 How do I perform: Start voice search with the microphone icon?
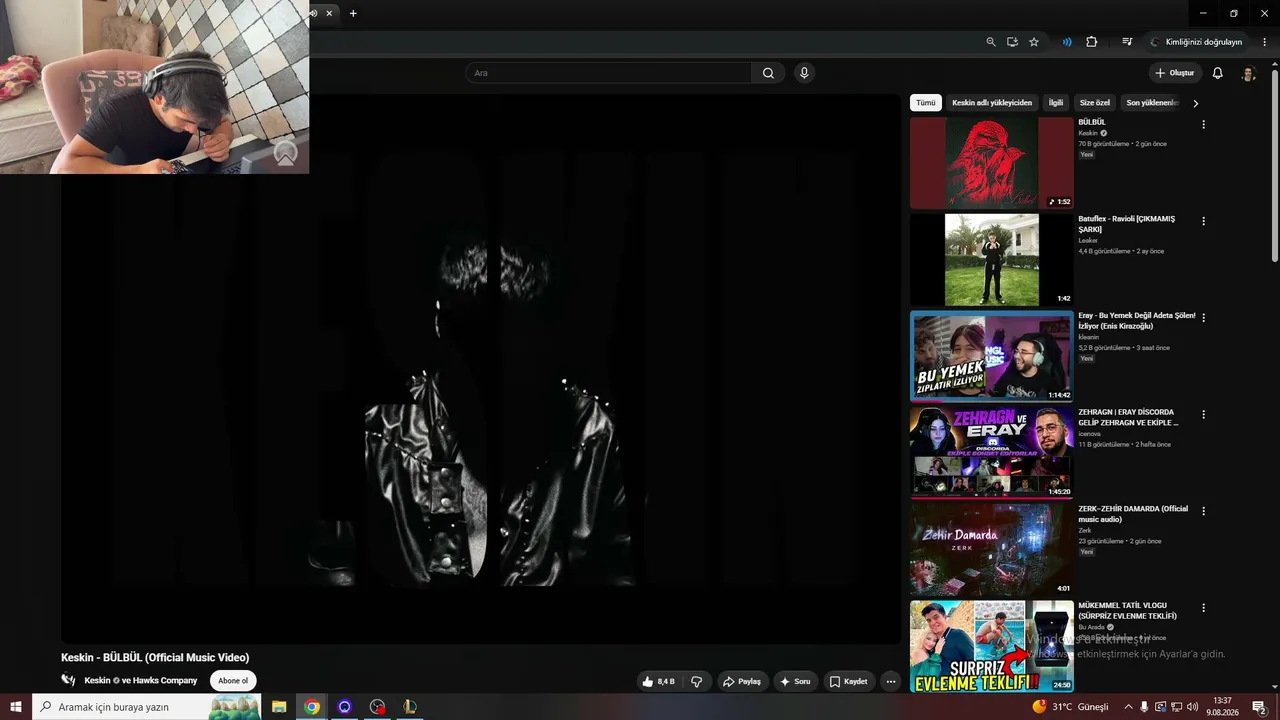pyautogui.click(x=803, y=73)
